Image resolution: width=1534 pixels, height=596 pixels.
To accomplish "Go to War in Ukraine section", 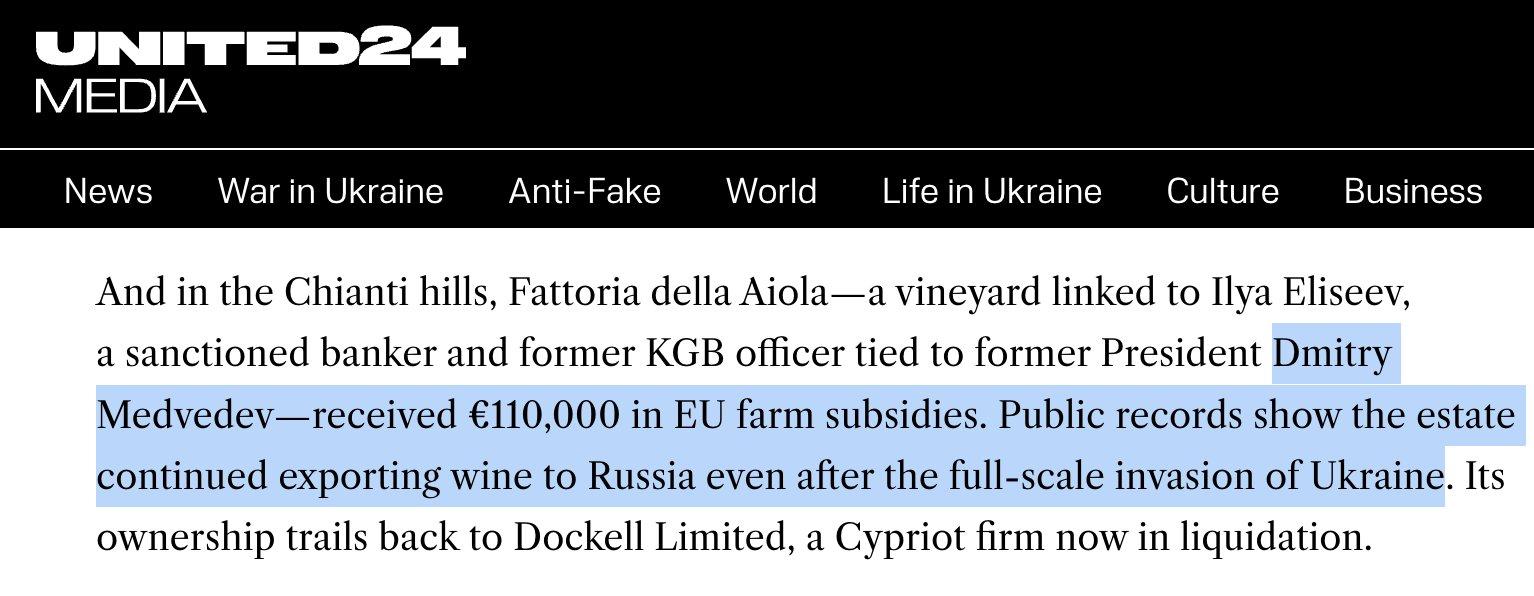I will tap(330, 191).
